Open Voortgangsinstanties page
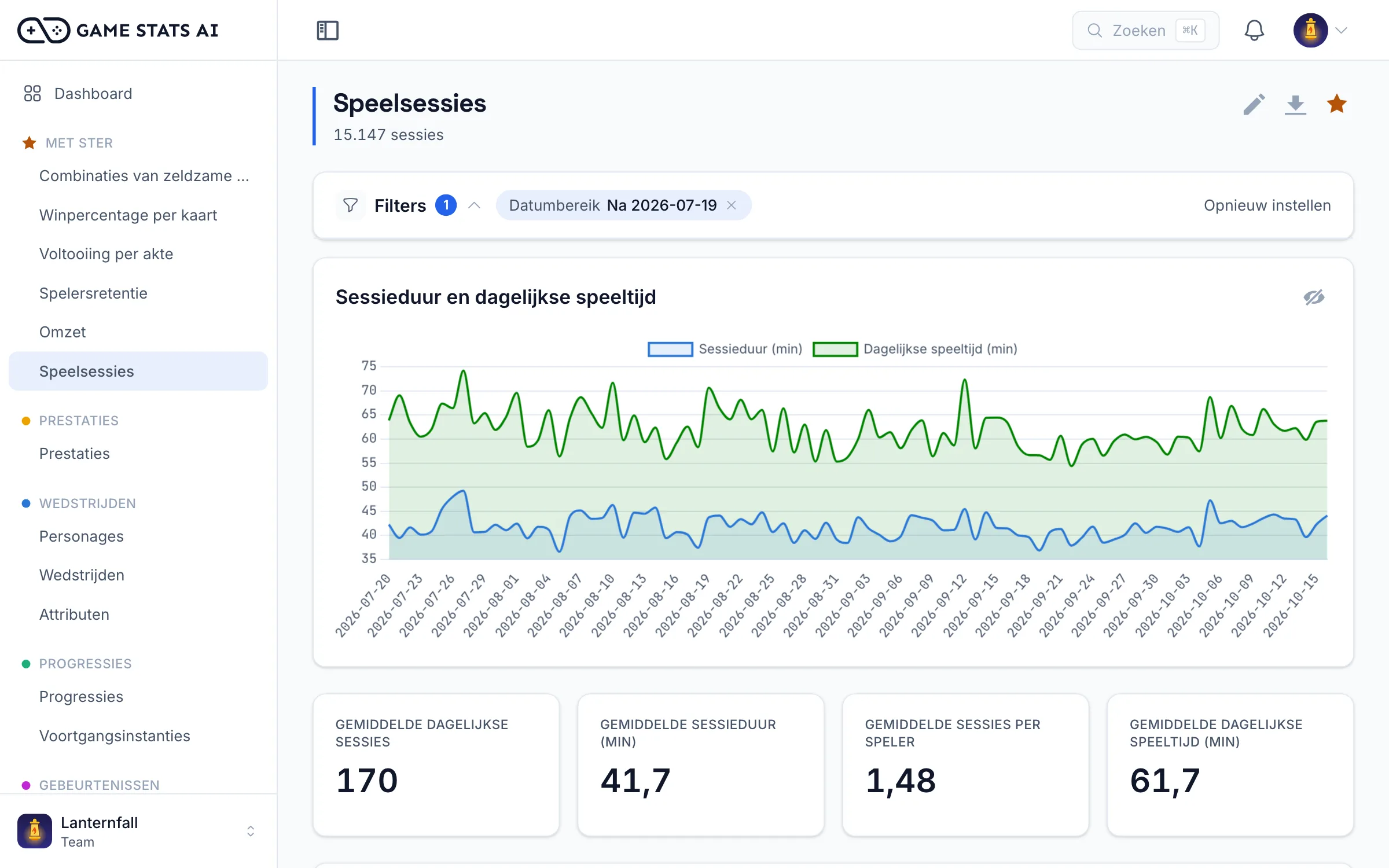The width and height of the screenshot is (1389, 868). point(138,736)
